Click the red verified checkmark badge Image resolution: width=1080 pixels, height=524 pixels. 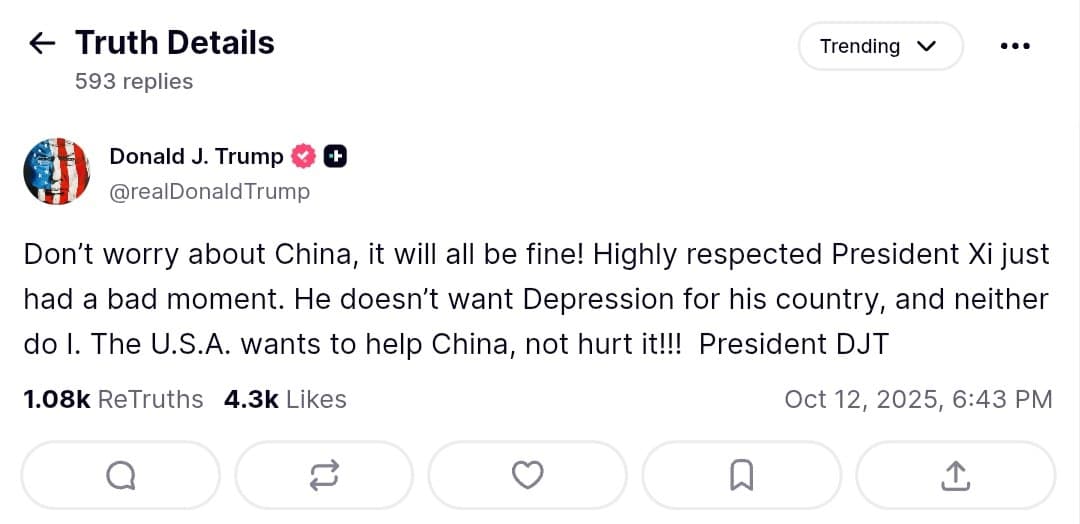click(303, 156)
